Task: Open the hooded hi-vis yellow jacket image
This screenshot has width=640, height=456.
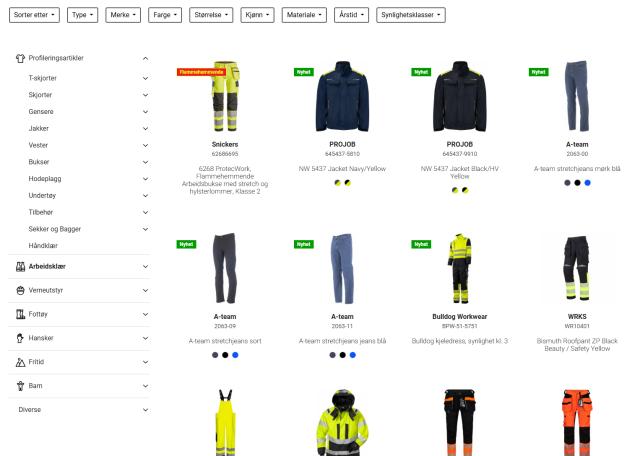Action: tap(342, 422)
